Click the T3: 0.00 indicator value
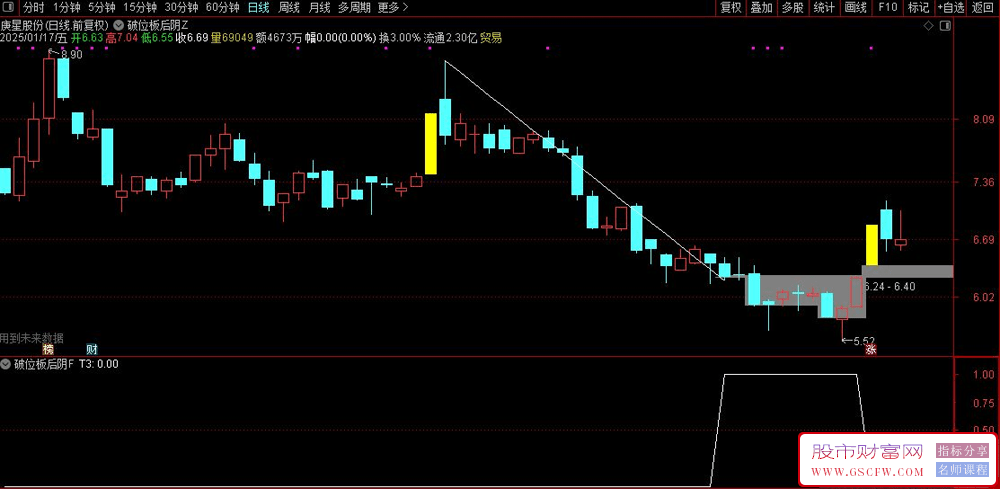The image size is (1000, 489). (x=98, y=365)
